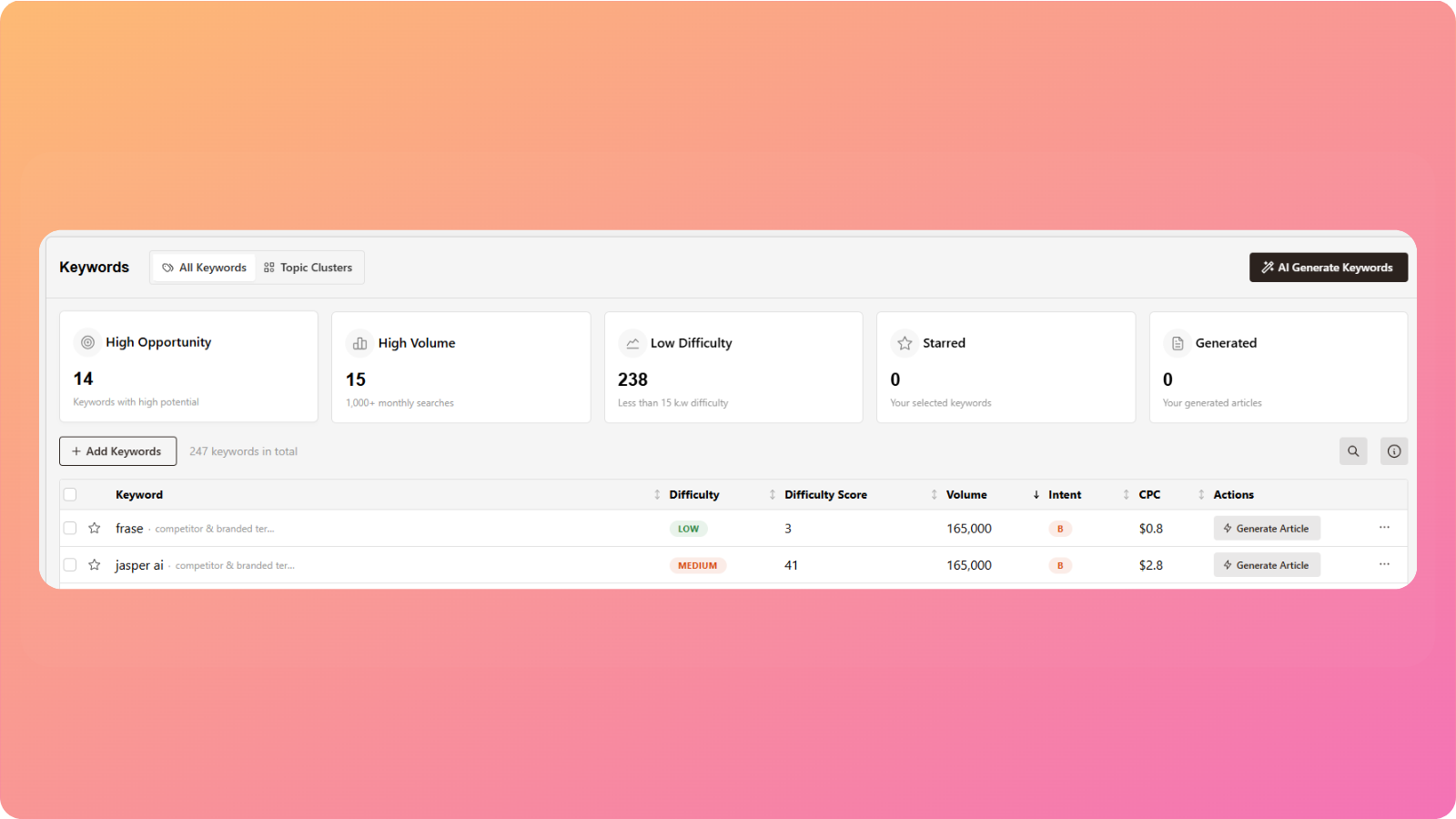Sort table by Volume column

966,495
